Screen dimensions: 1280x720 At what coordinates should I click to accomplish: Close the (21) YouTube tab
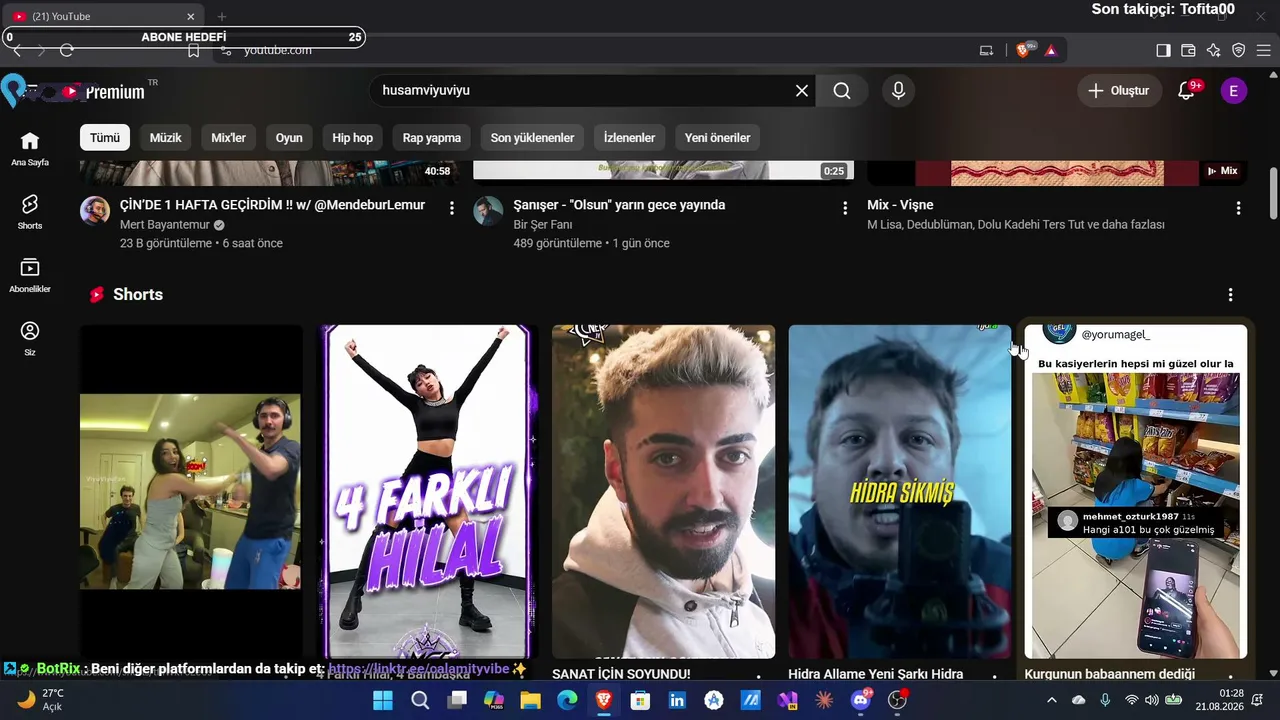tap(191, 16)
